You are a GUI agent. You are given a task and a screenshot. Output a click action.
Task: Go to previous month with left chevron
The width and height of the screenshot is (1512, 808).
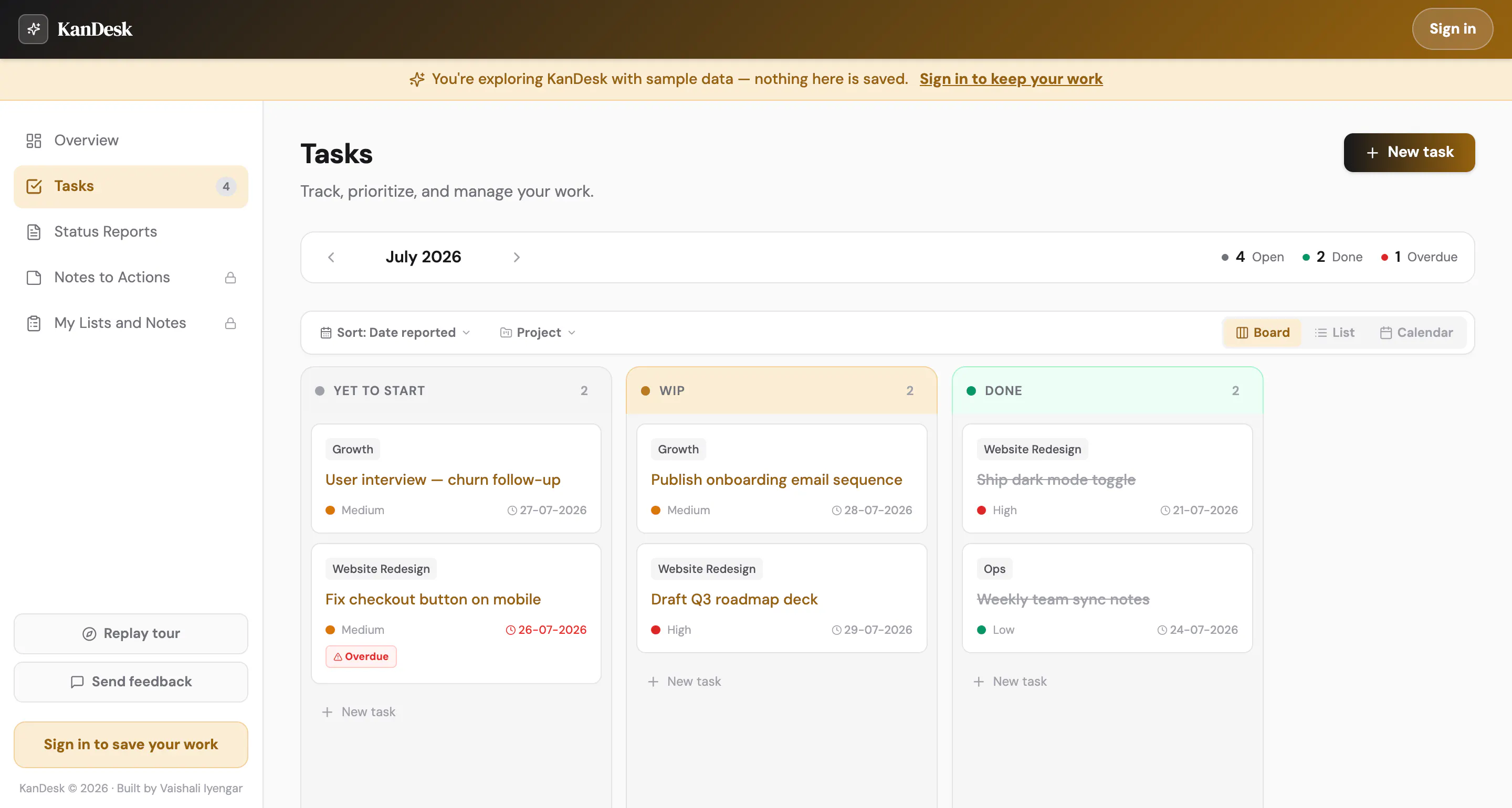331,258
